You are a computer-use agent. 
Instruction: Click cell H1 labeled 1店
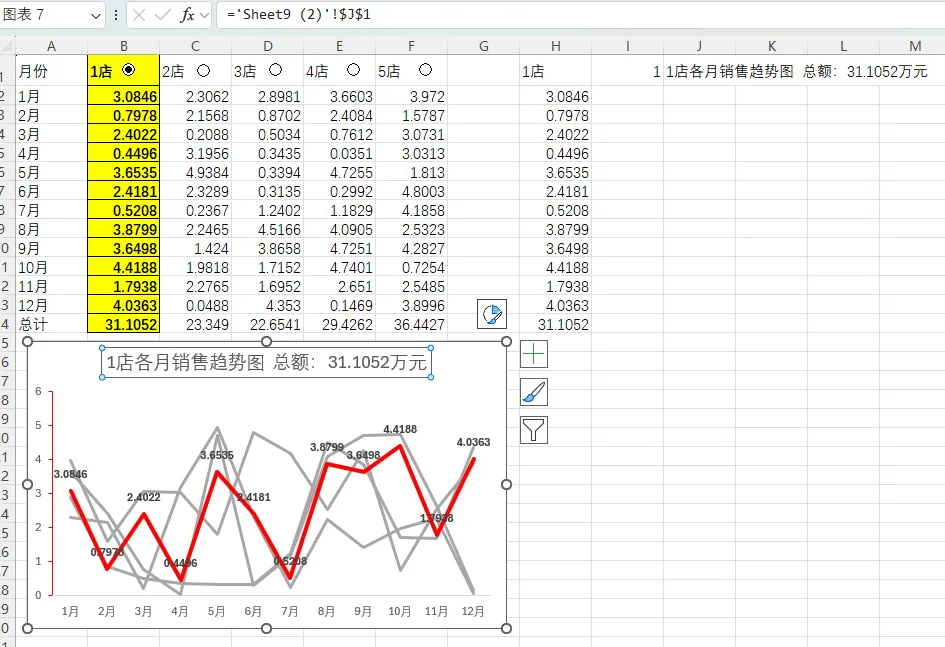pos(555,71)
